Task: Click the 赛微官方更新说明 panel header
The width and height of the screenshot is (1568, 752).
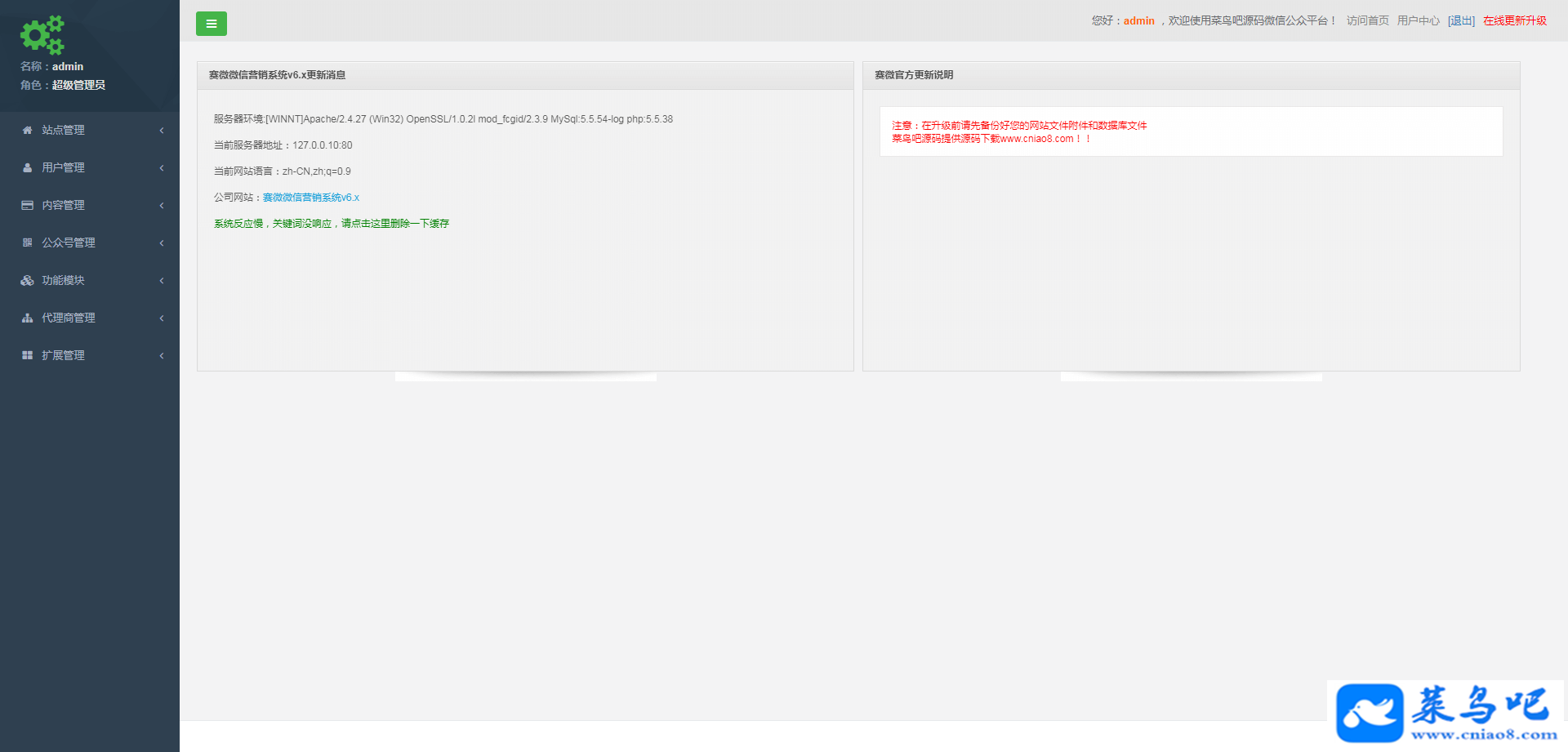Action: (1191, 75)
